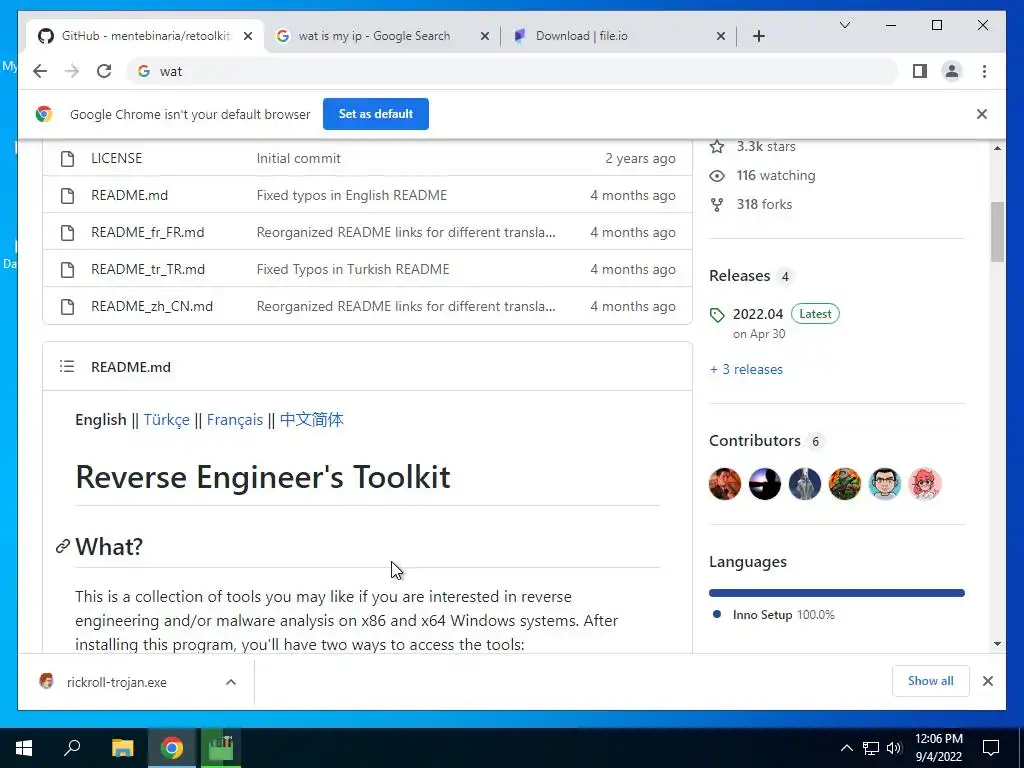Open README_tr_TR.md file
Screen dimensions: 1024x768
(x=148, y=269)
